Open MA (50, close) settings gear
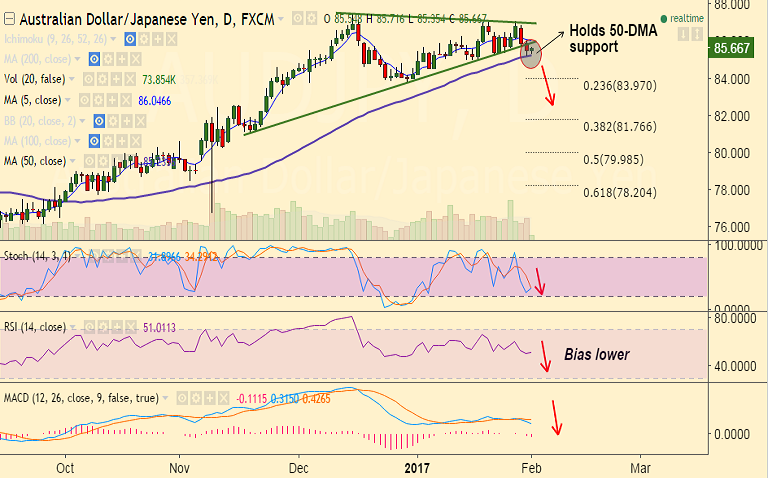The width and height of the screenshot is (768, 478). click(x=103, y=161)
